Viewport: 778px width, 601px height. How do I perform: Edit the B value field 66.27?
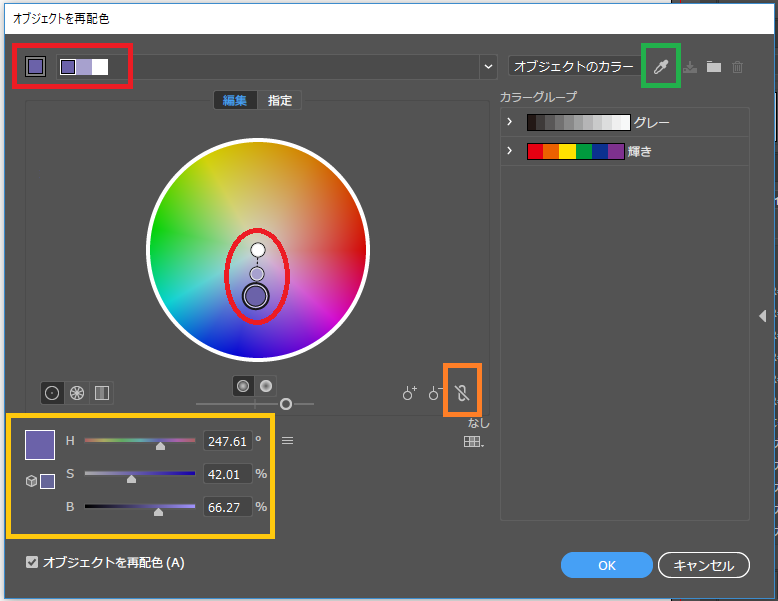(227, 507)
